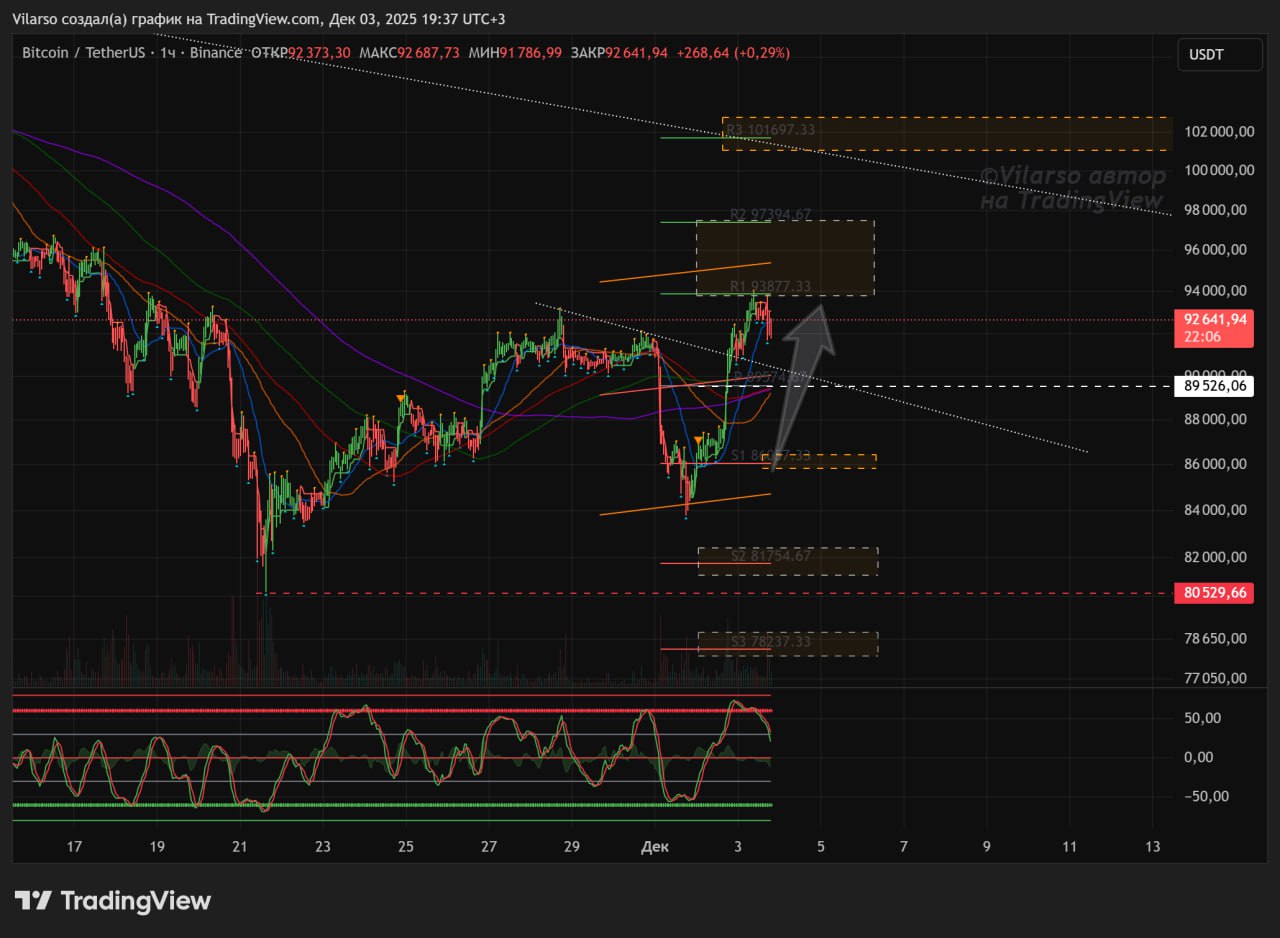The image size is (1280, 938).
Task: Open the USDT currency selector
Action: 1219,55
